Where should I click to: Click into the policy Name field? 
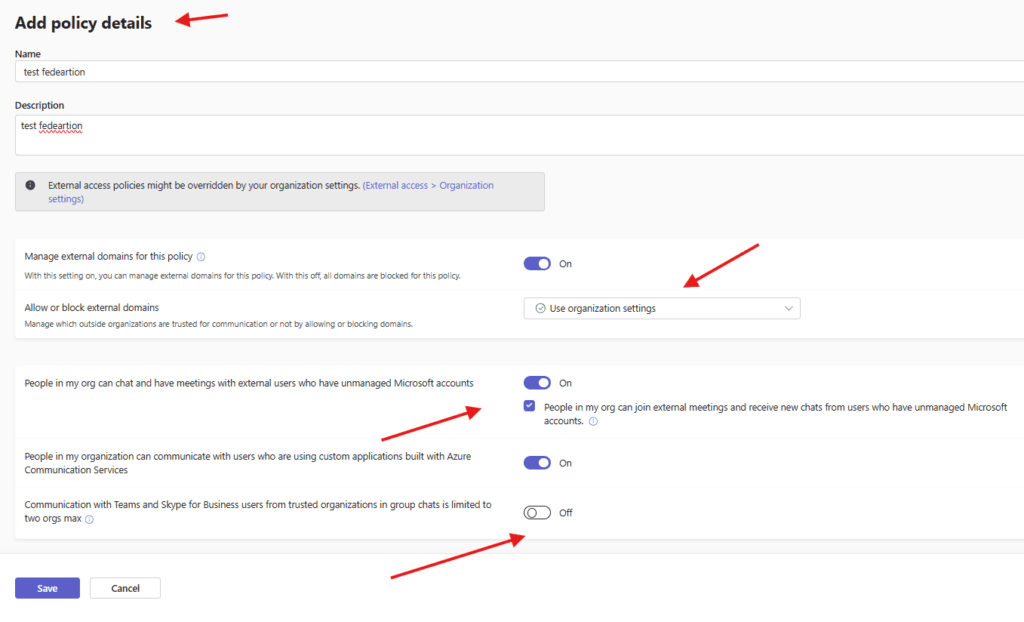coord(518,72)
